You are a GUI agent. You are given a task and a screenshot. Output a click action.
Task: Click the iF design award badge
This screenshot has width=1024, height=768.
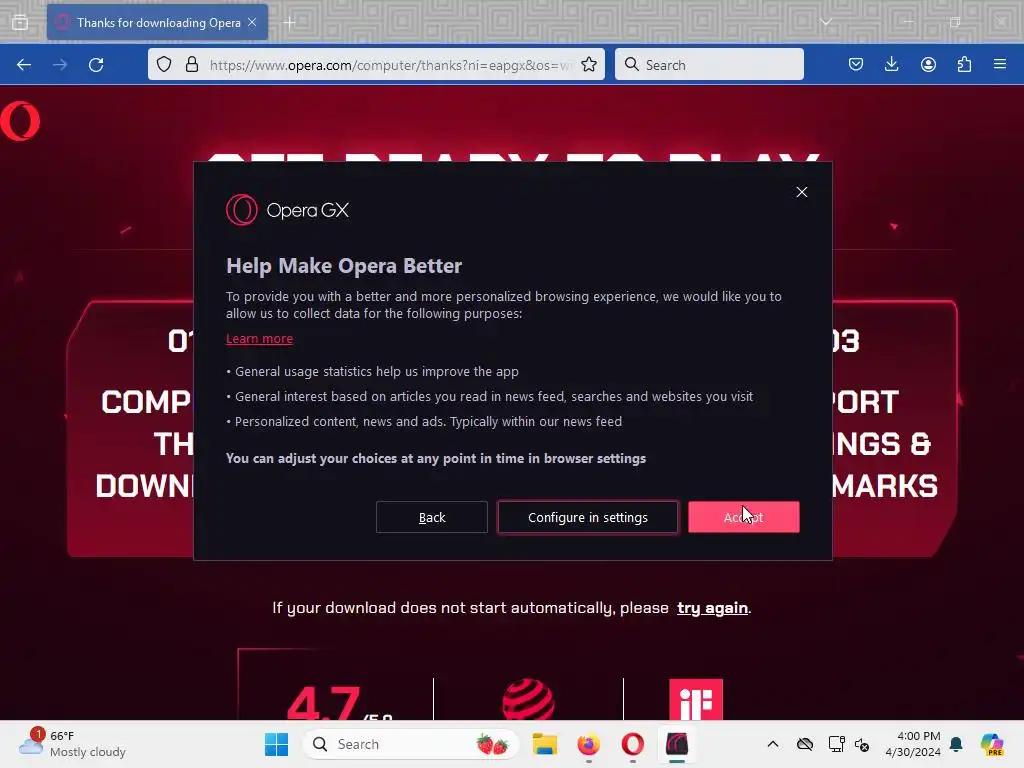pos(696,699)
